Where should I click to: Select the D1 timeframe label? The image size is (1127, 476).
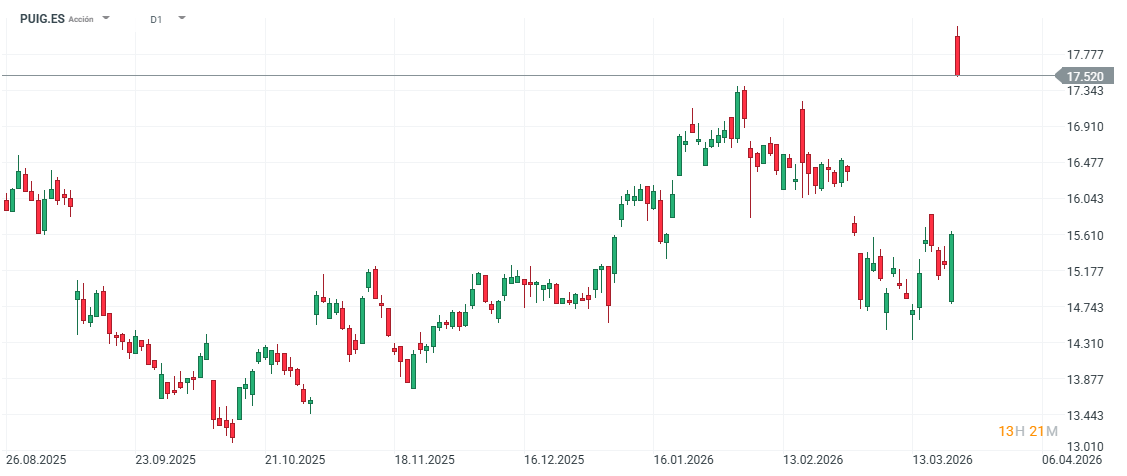pyautogui.click(x=156, y=19)
